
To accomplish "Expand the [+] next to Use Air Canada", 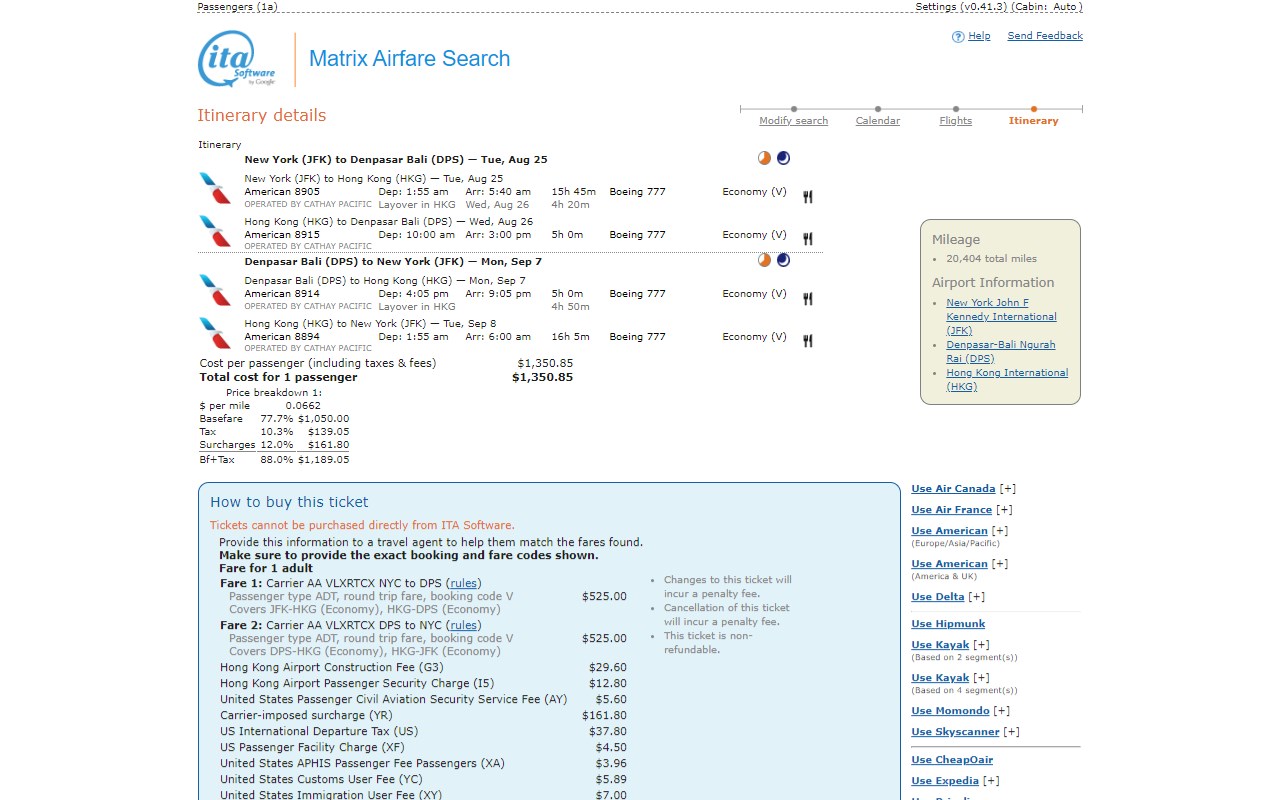I will [1008, 489].
